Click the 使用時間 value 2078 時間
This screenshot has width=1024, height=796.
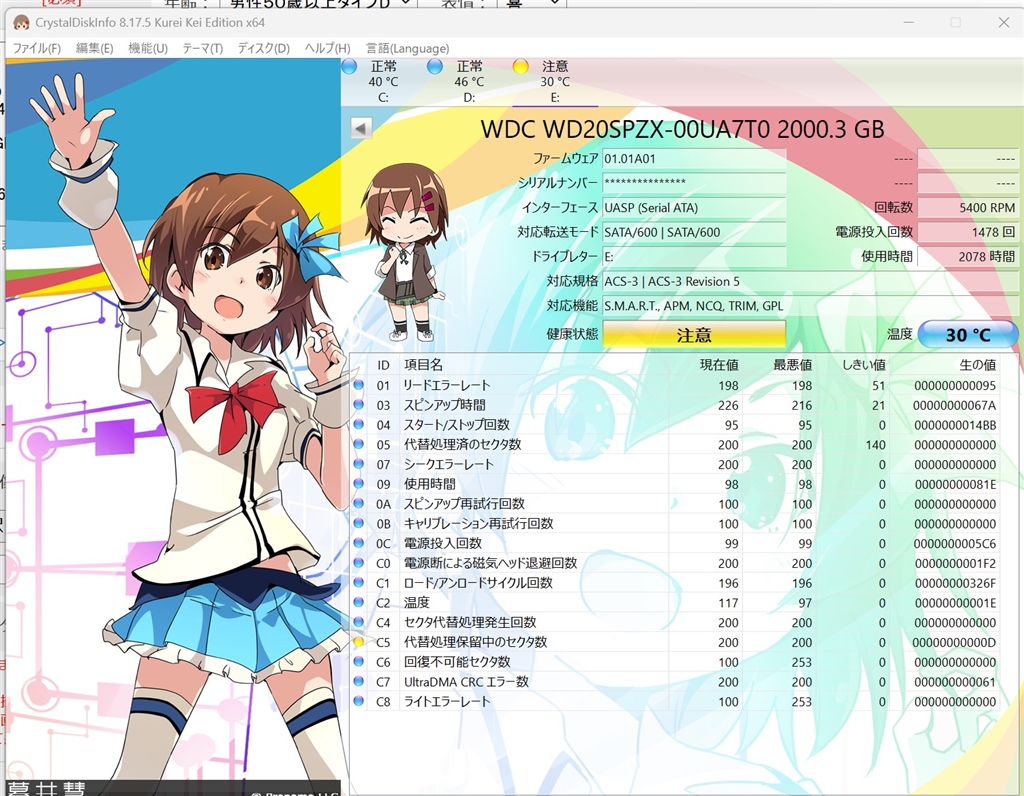click(968, 257)
